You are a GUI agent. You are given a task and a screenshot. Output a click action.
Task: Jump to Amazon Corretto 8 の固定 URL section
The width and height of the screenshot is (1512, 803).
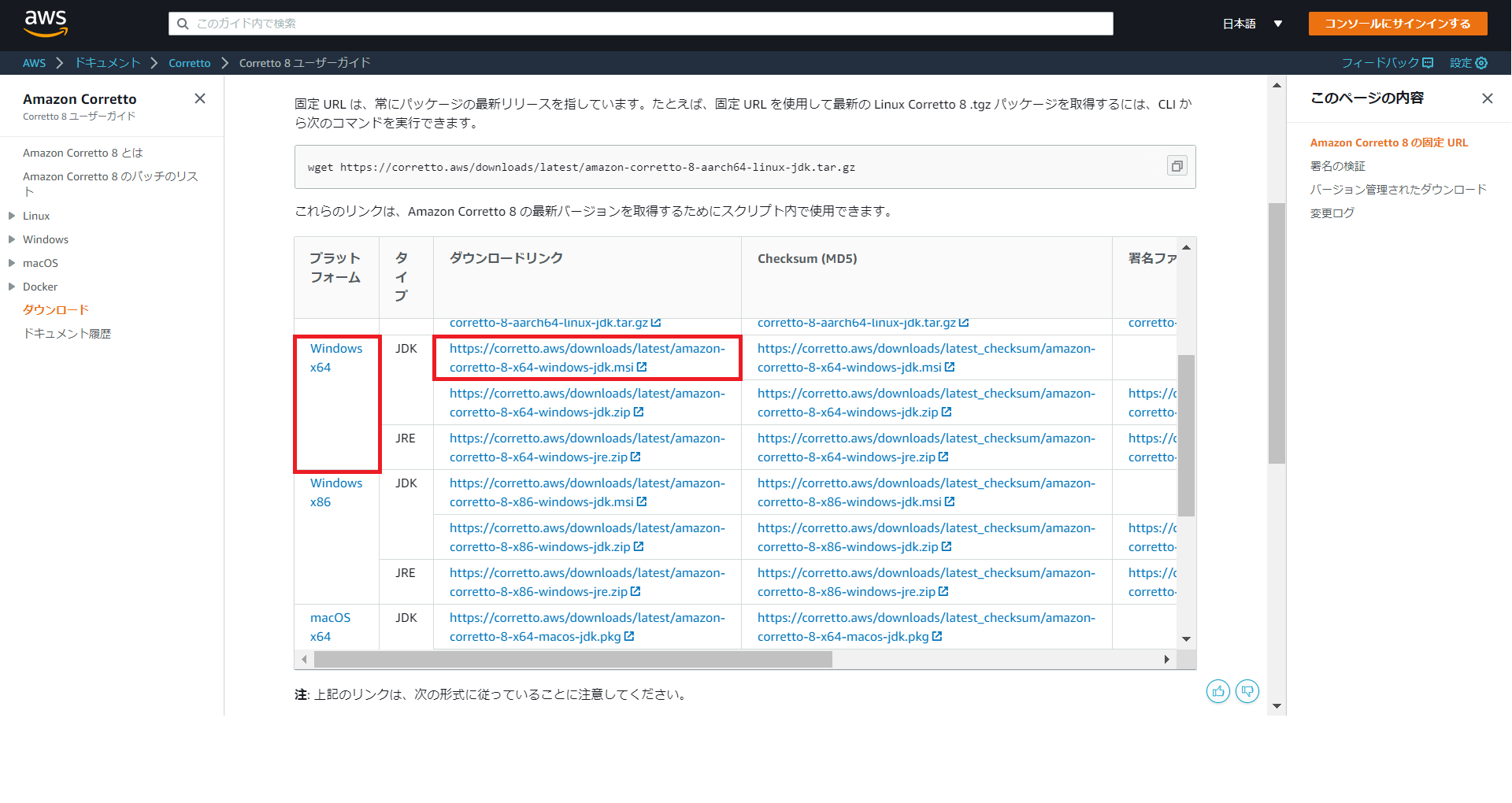tap(1389, 142)
